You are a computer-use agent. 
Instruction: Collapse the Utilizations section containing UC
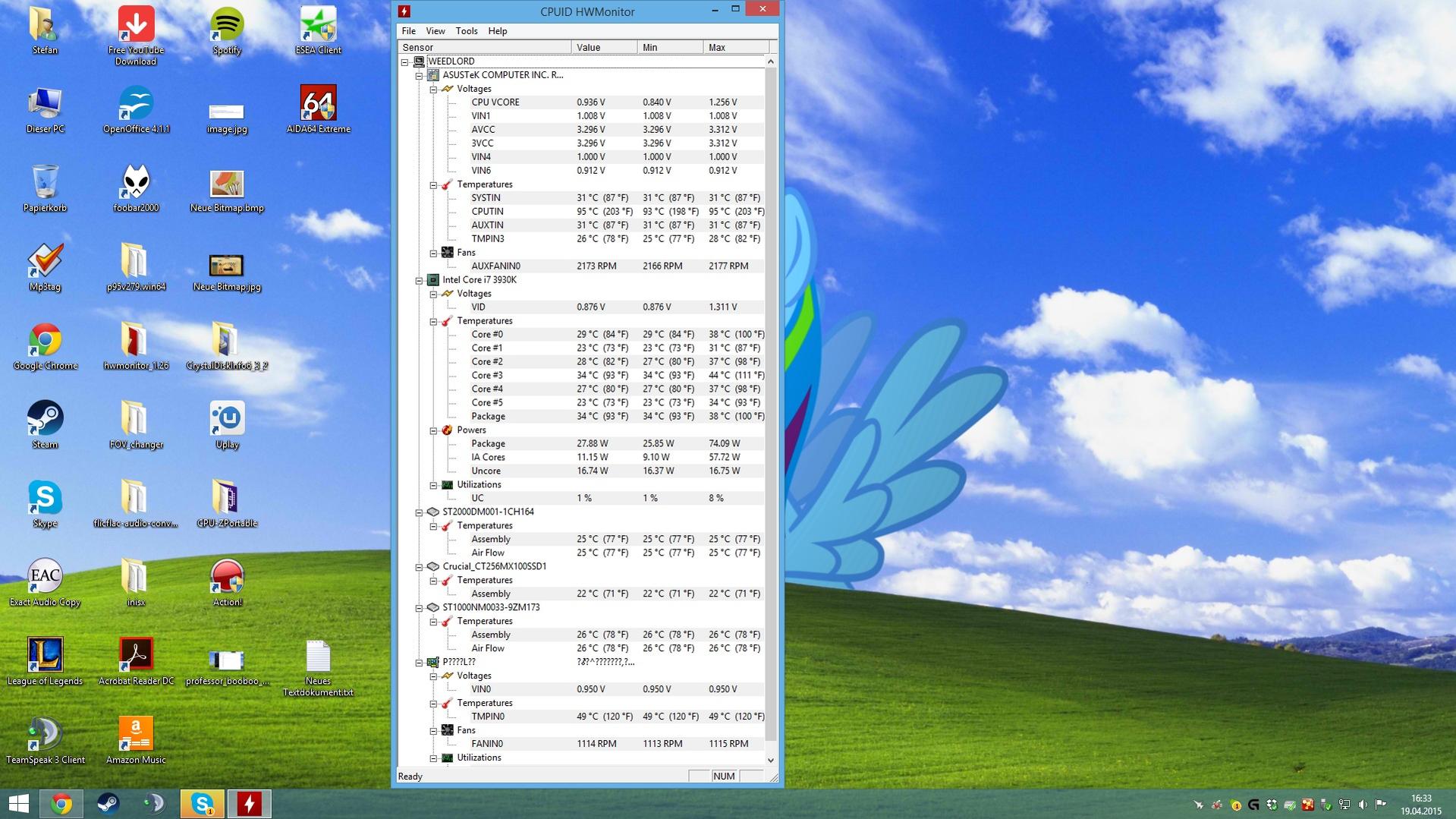(433, 485)
